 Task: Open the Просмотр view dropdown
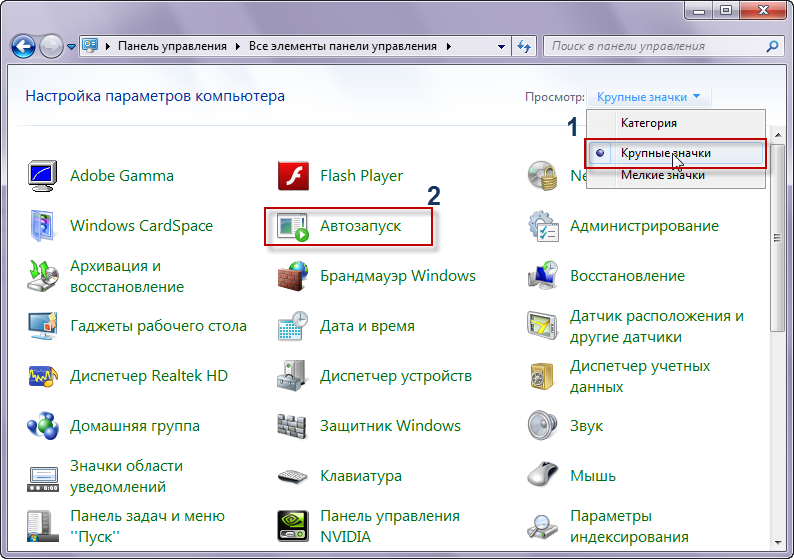[x=649, y=97]
